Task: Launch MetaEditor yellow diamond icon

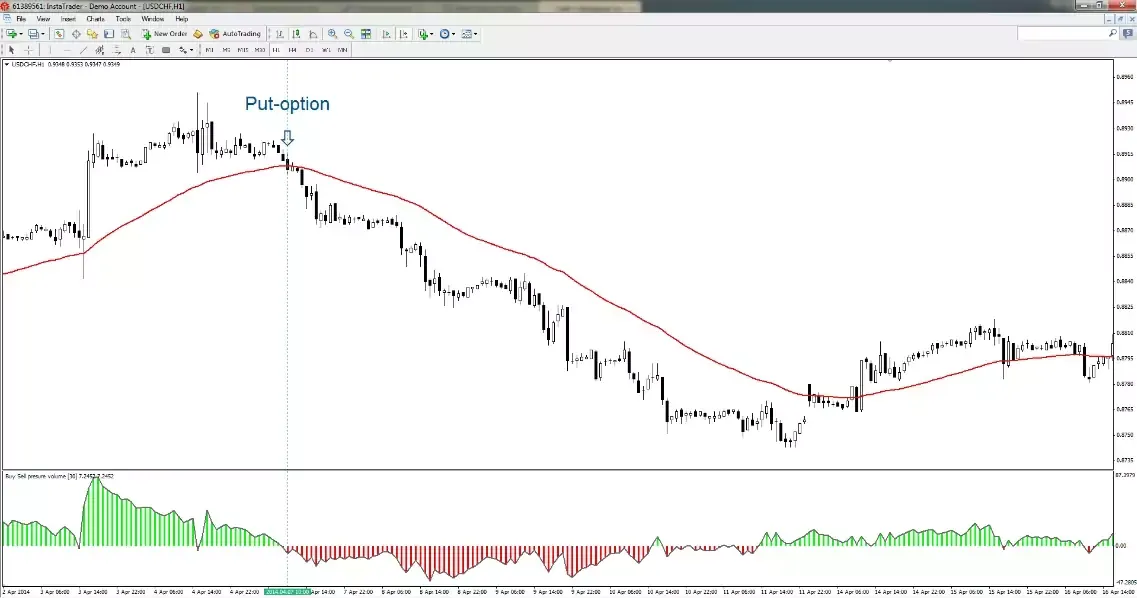Action: pos(198,34)
